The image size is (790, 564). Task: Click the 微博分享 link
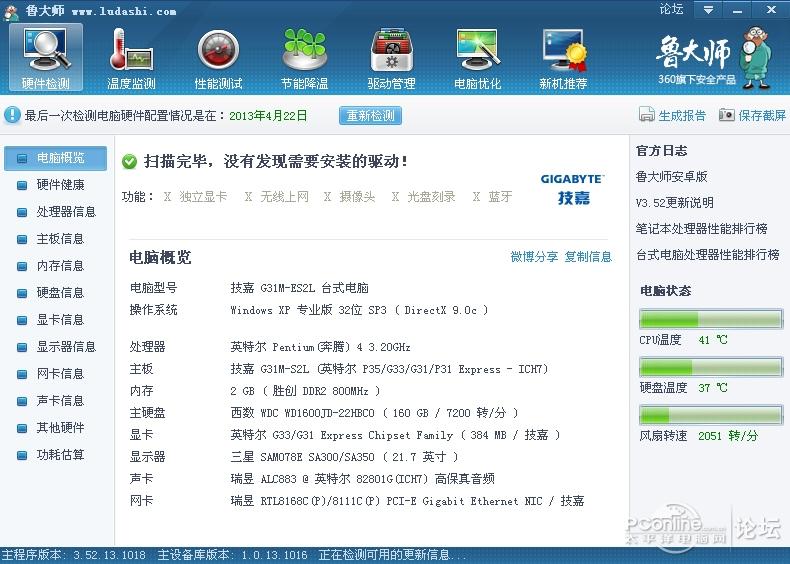pos(534,257)
